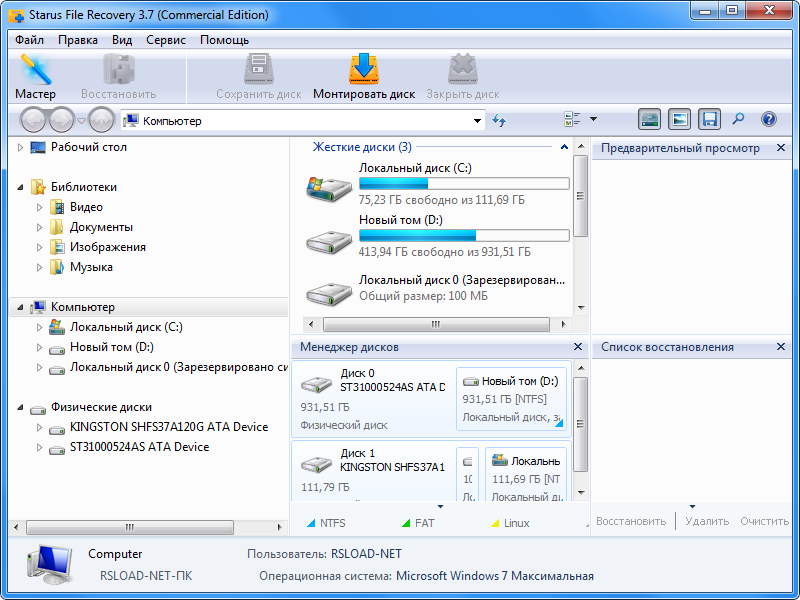
Task: Open the Монтировать диск tool
Action: pos(364,77)
